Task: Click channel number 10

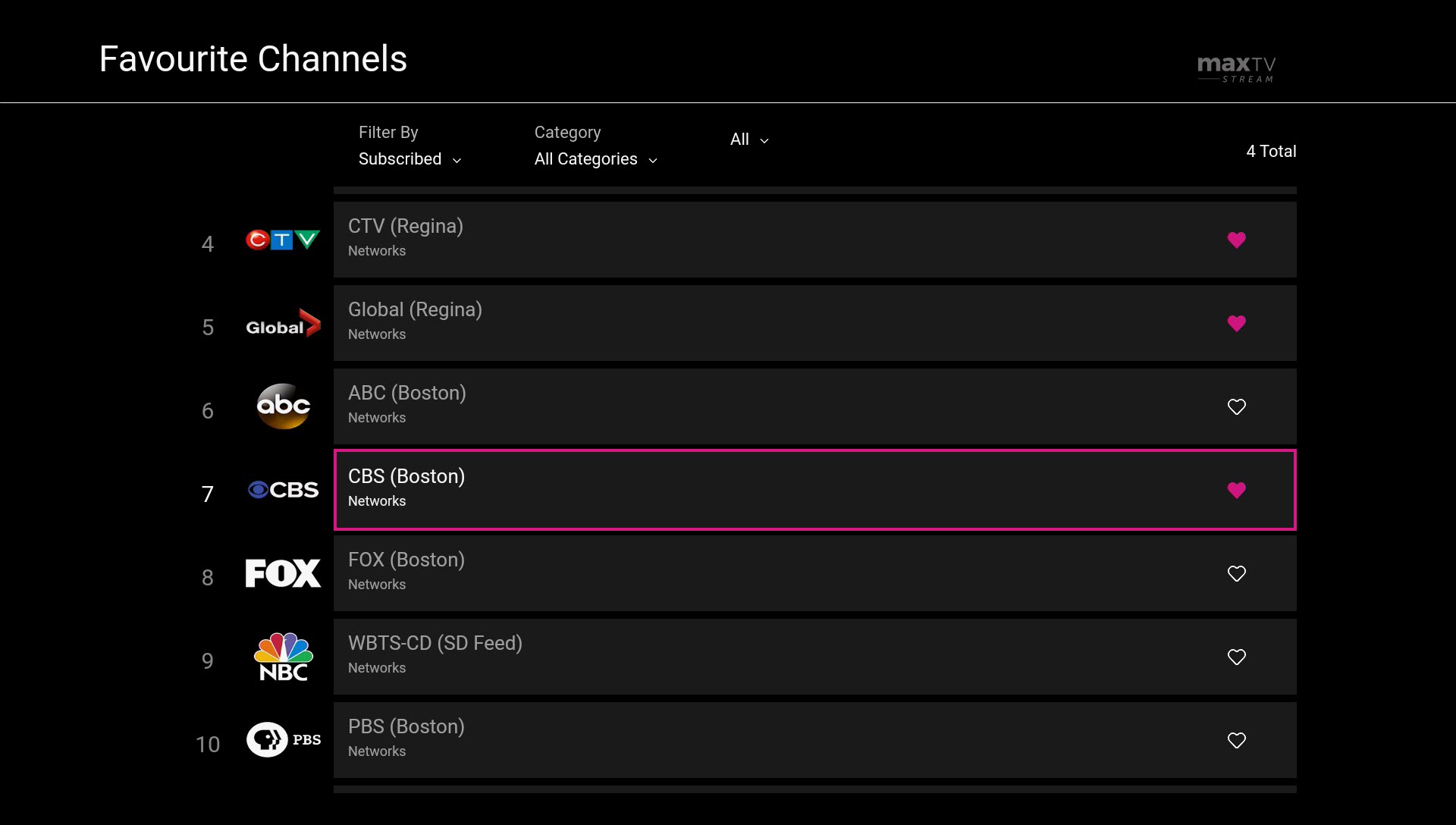Action: (207, 745)
